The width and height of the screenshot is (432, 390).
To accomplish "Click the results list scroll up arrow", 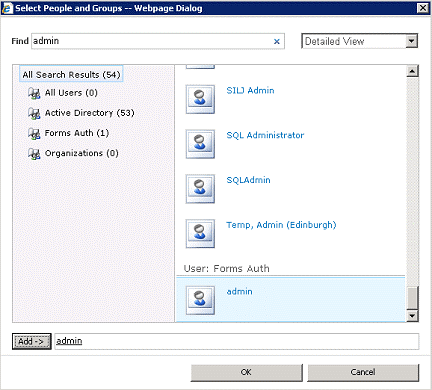I will tap(412, 71).
